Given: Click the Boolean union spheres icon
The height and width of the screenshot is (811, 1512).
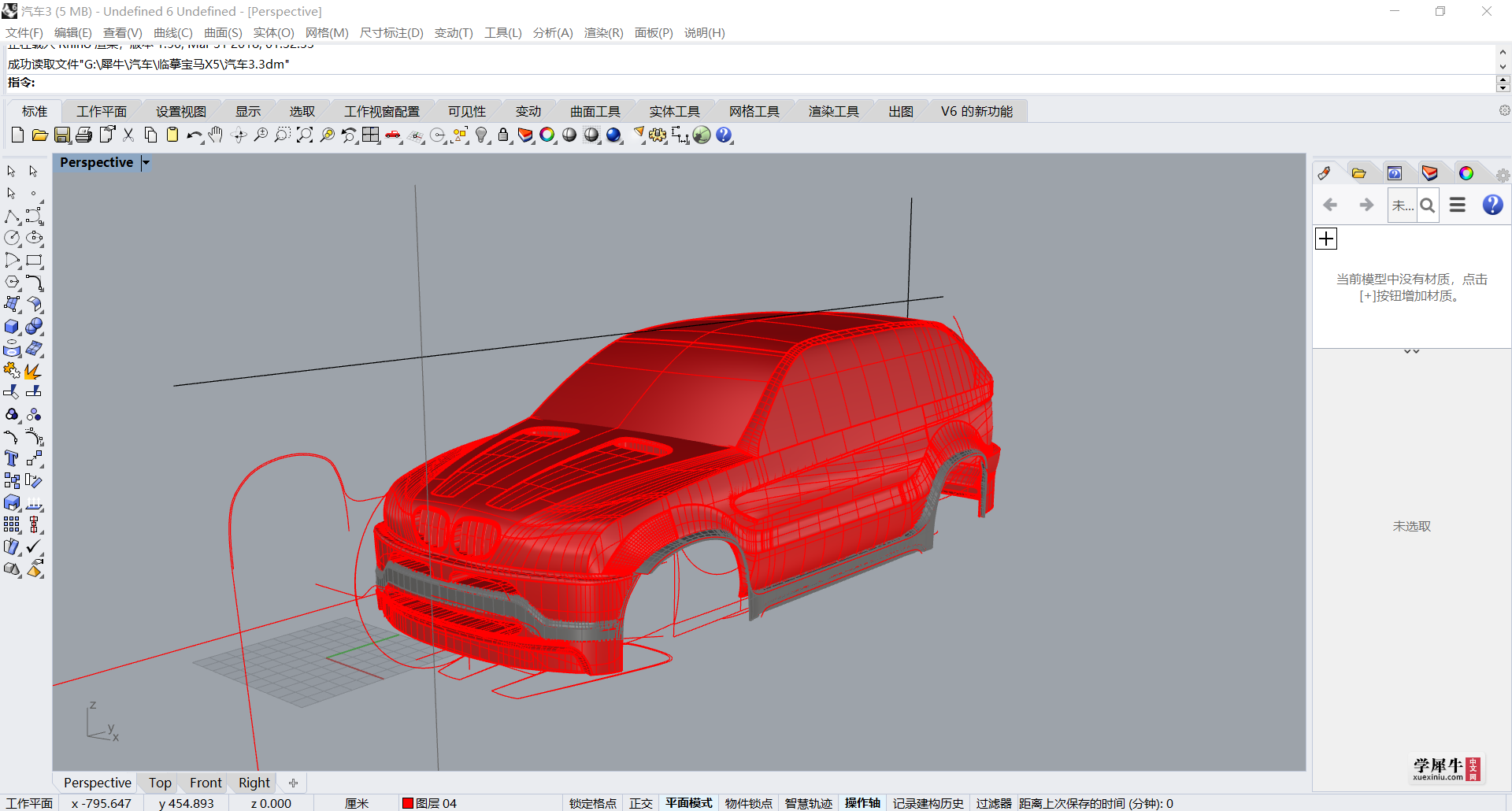Looking at the screenshot, I should tap(34, 327).
